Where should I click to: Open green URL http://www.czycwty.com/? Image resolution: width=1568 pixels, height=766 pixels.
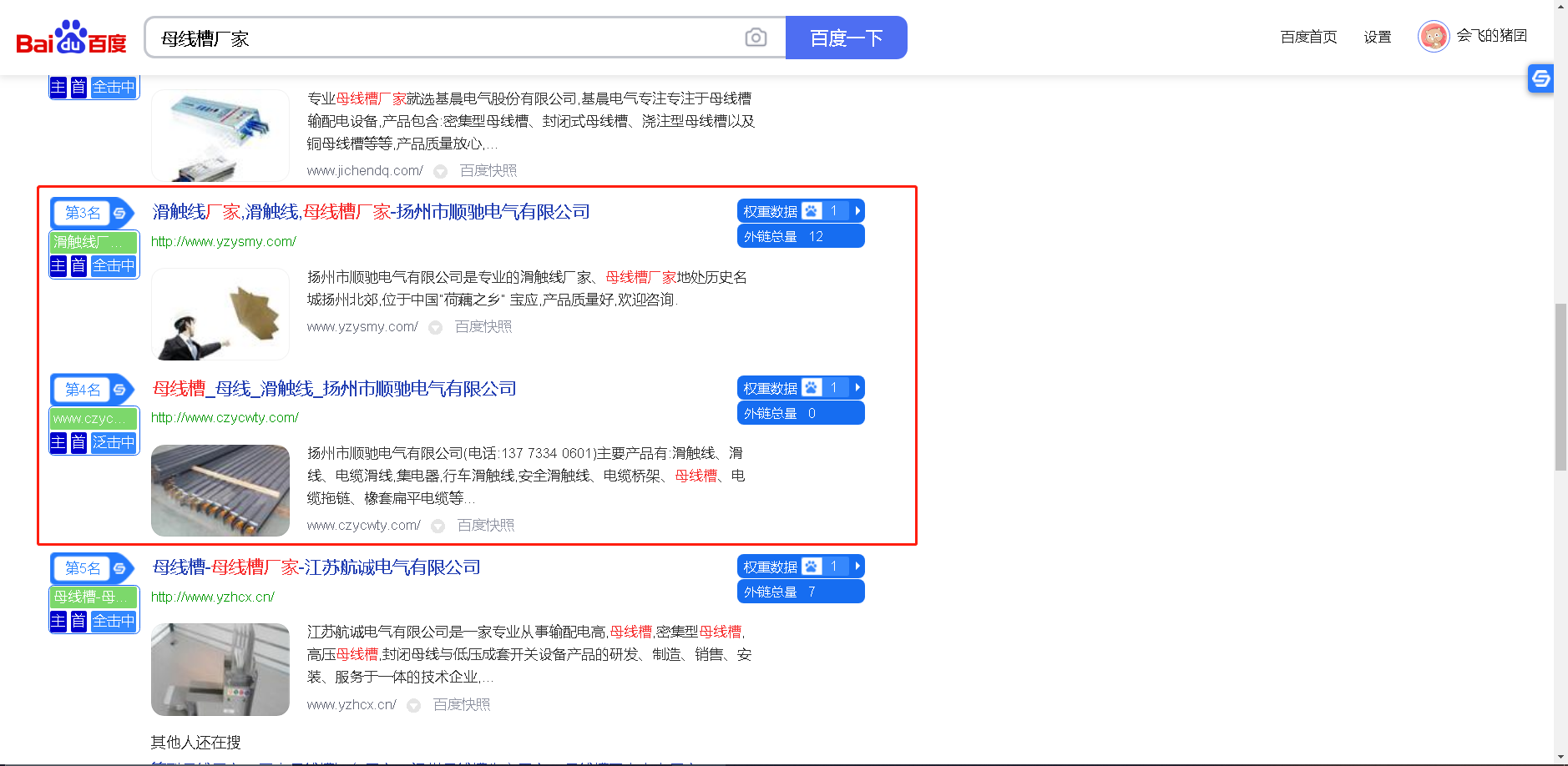[x=225, y=418]
